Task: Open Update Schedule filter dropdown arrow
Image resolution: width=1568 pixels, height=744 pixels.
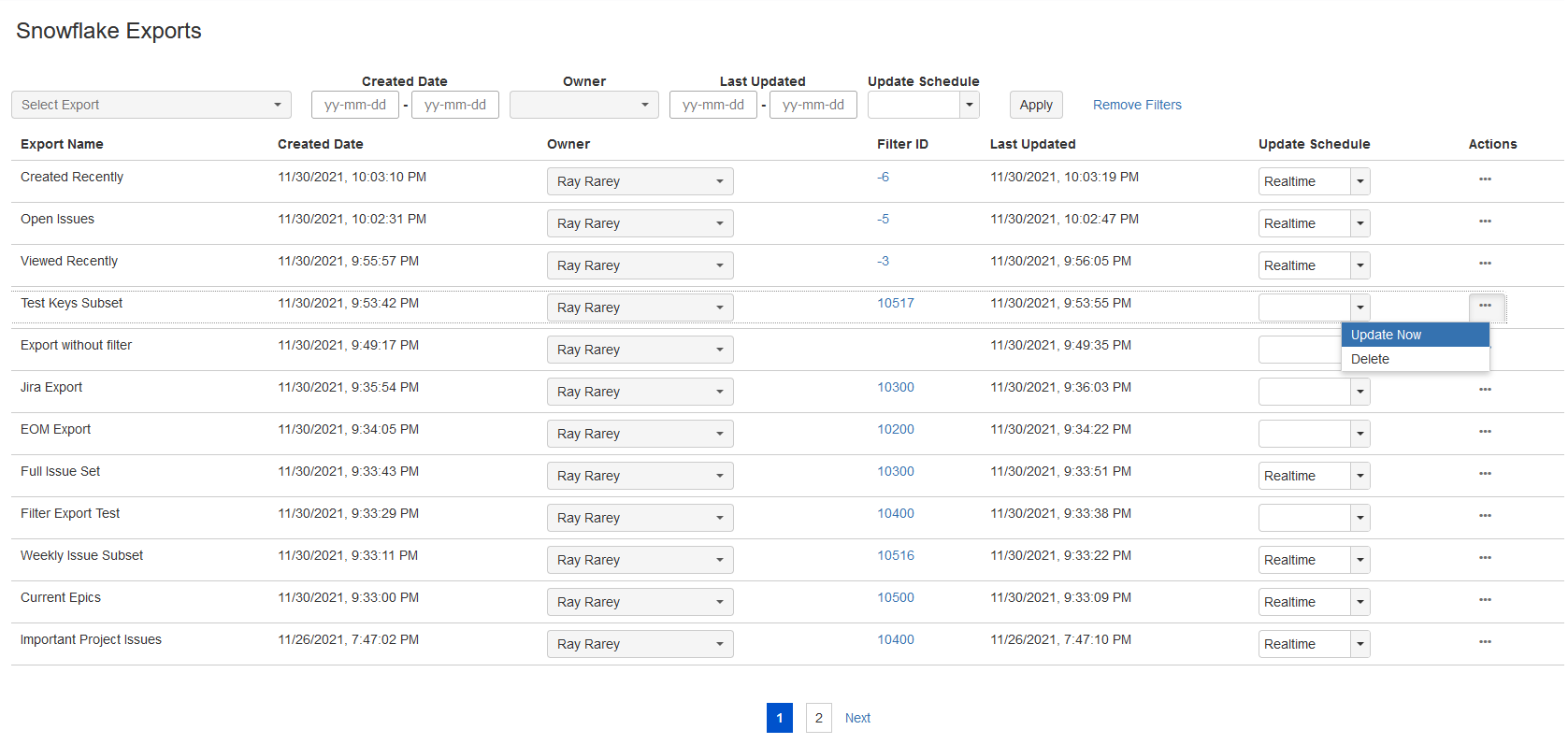Action: coord(970,105)
